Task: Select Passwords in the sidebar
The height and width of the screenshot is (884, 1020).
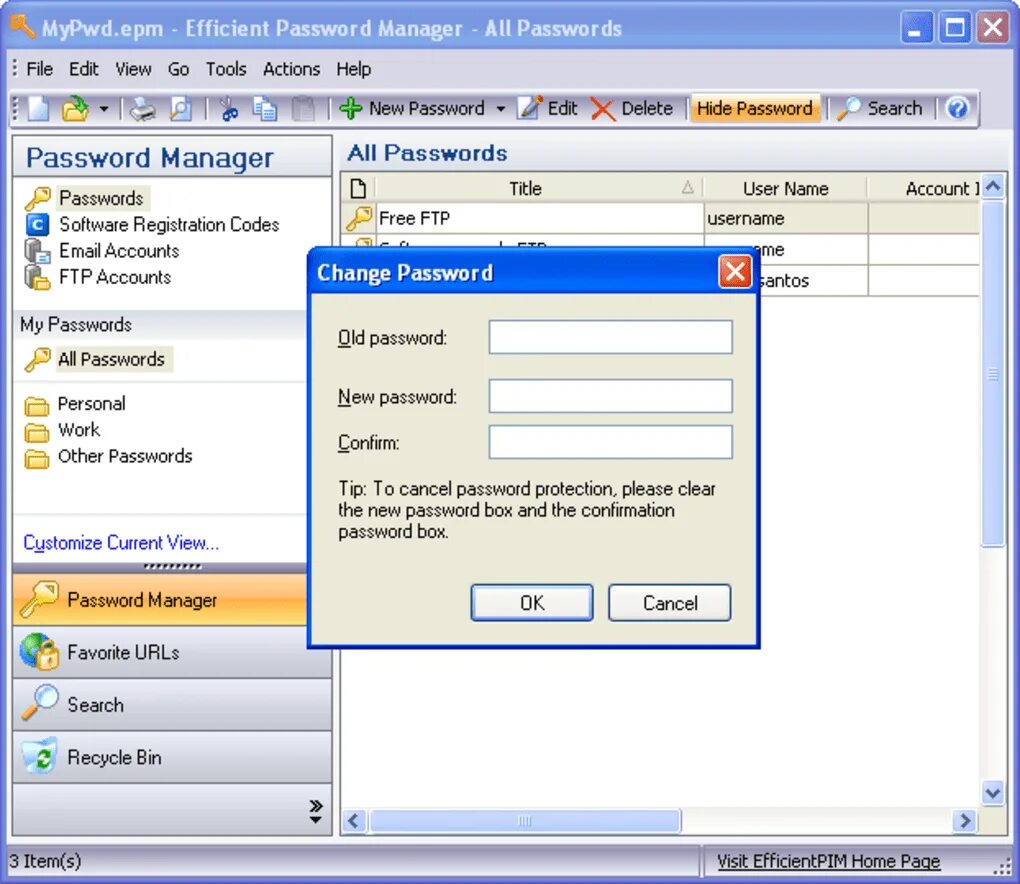Action: tap(101, 198)
